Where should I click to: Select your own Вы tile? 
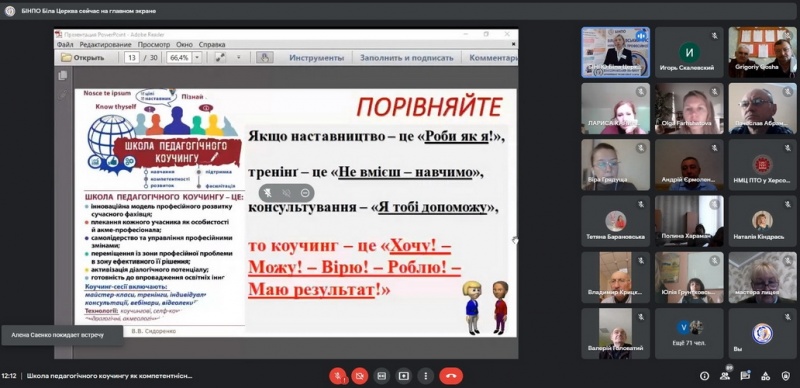(x=762, y=333)
